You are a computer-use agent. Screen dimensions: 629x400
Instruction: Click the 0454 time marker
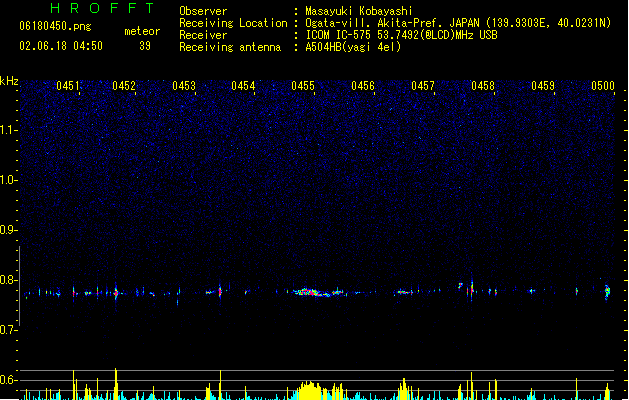243,86
